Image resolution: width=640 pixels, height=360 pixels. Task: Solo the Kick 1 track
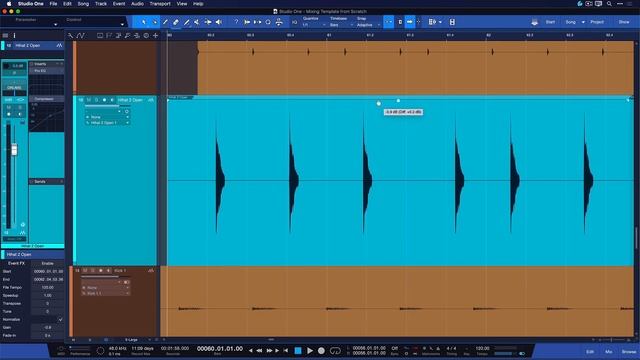click(93, 271)
